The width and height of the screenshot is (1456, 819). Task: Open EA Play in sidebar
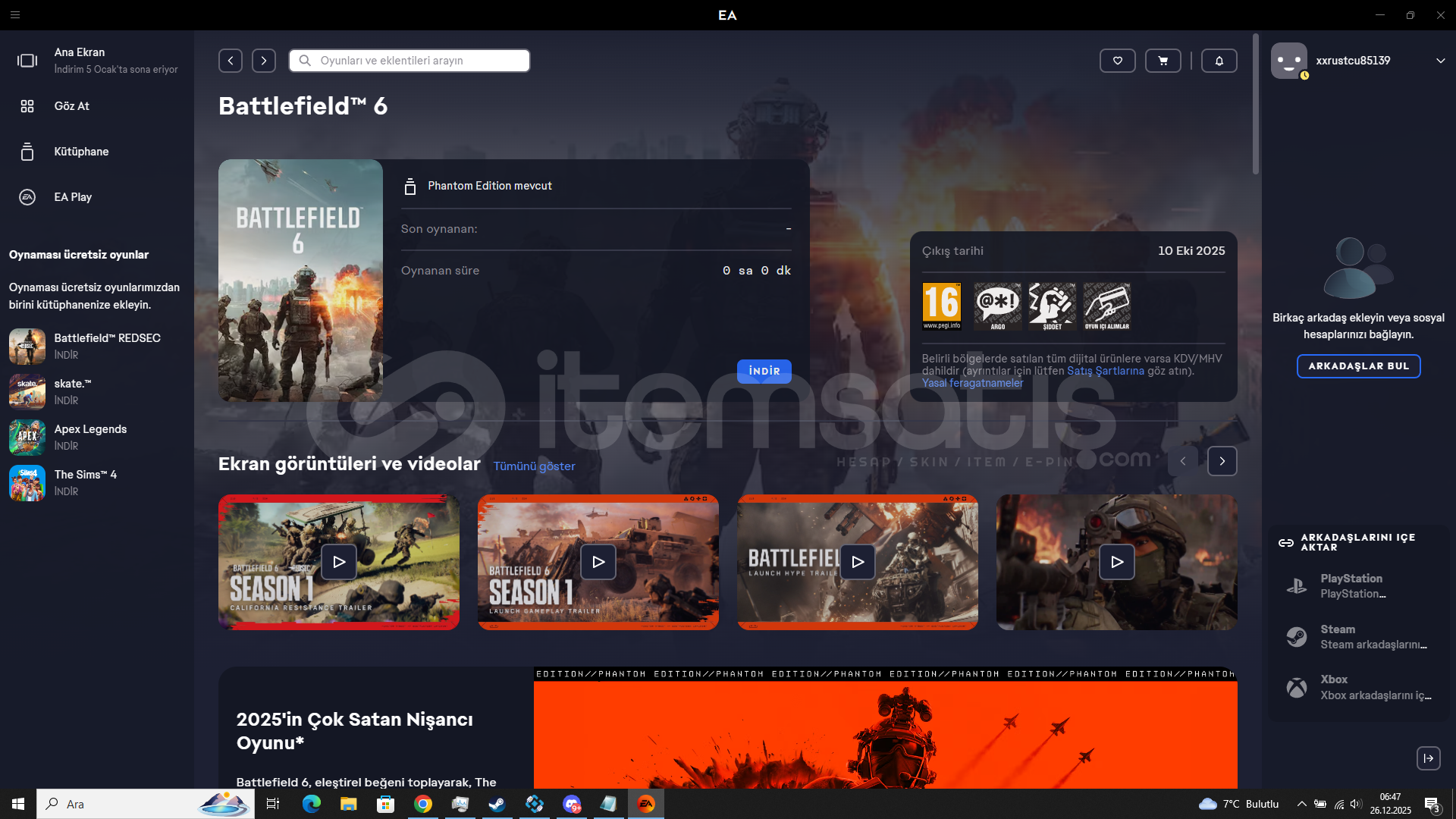[73, 197]
